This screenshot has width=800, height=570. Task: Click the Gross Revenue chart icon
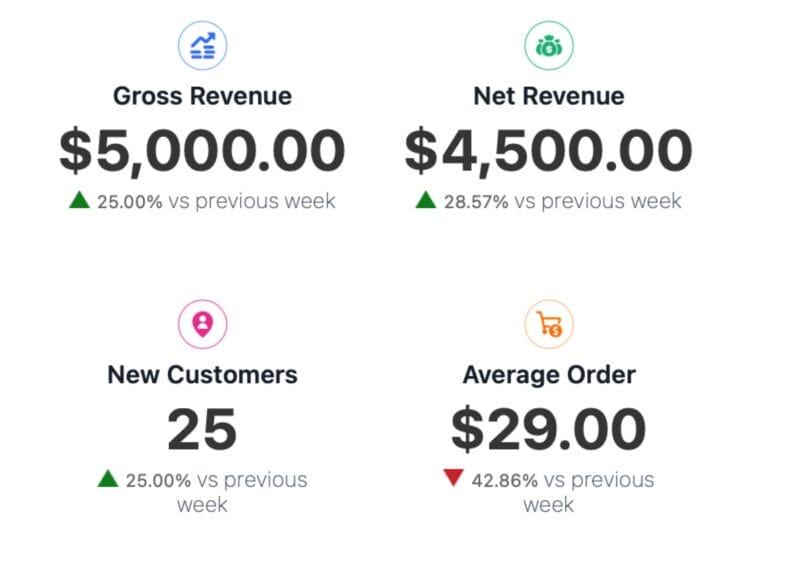(x=203, y=45)
